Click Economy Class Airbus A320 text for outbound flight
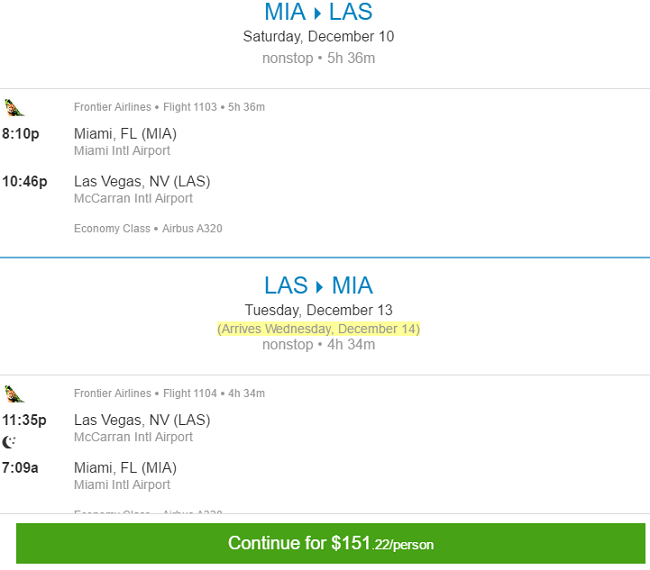The width and height of the screenshot is (650, 570). pyautogui.click(x=148, y=228)
